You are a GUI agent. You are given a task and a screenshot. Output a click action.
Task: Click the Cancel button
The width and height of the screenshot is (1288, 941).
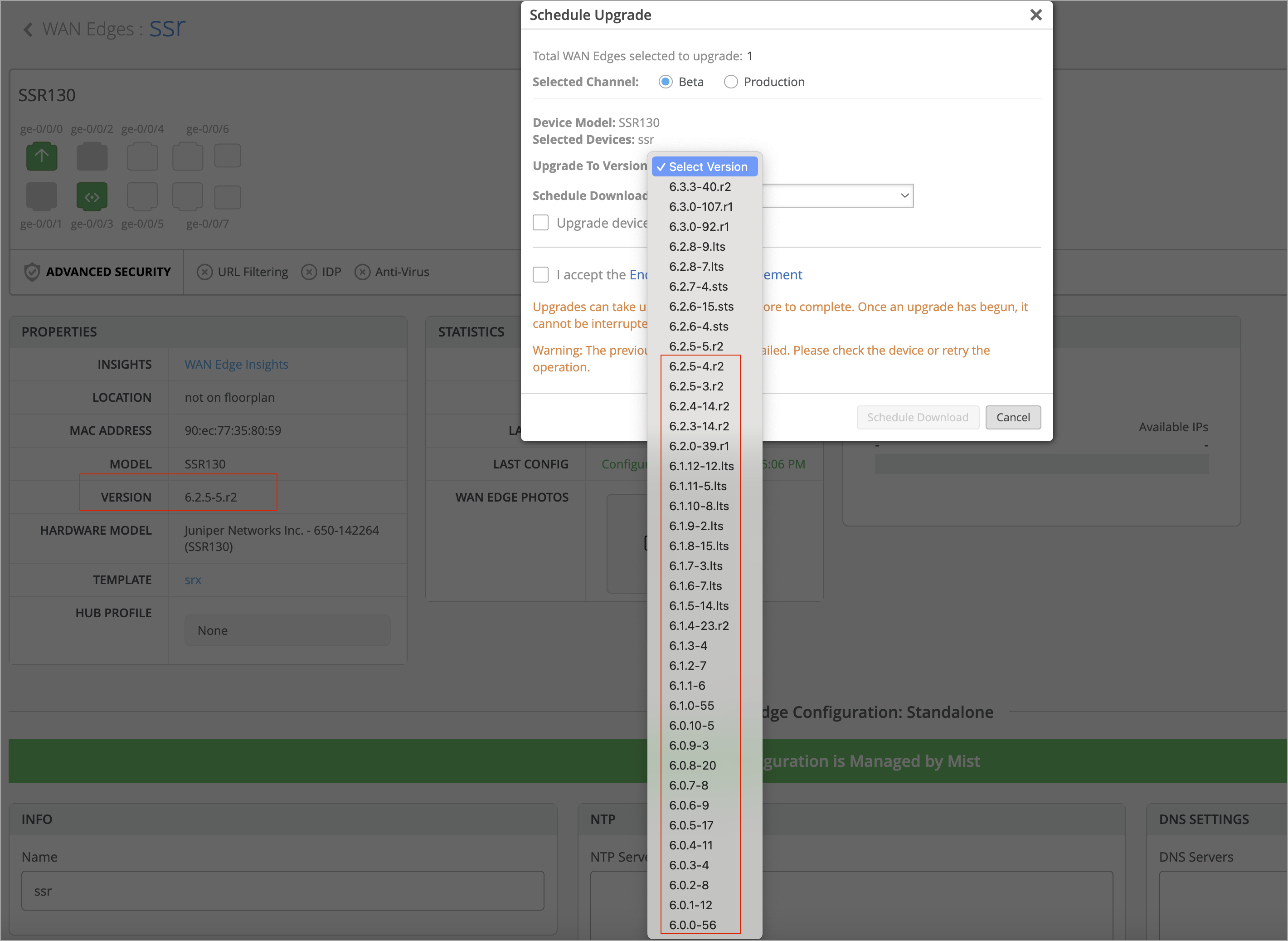[1012, 418]
